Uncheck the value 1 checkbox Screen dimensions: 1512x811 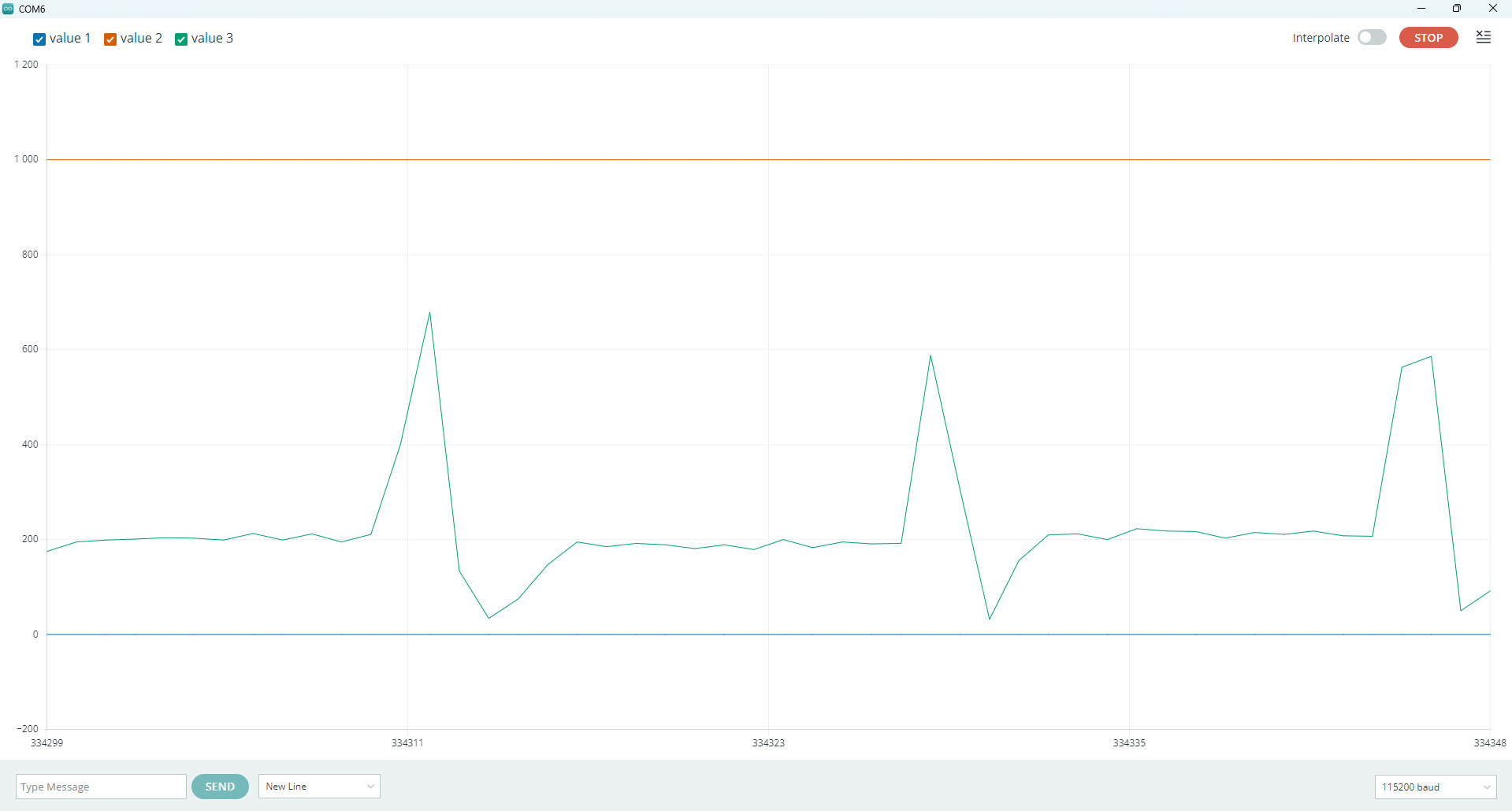tap(39, 39)
